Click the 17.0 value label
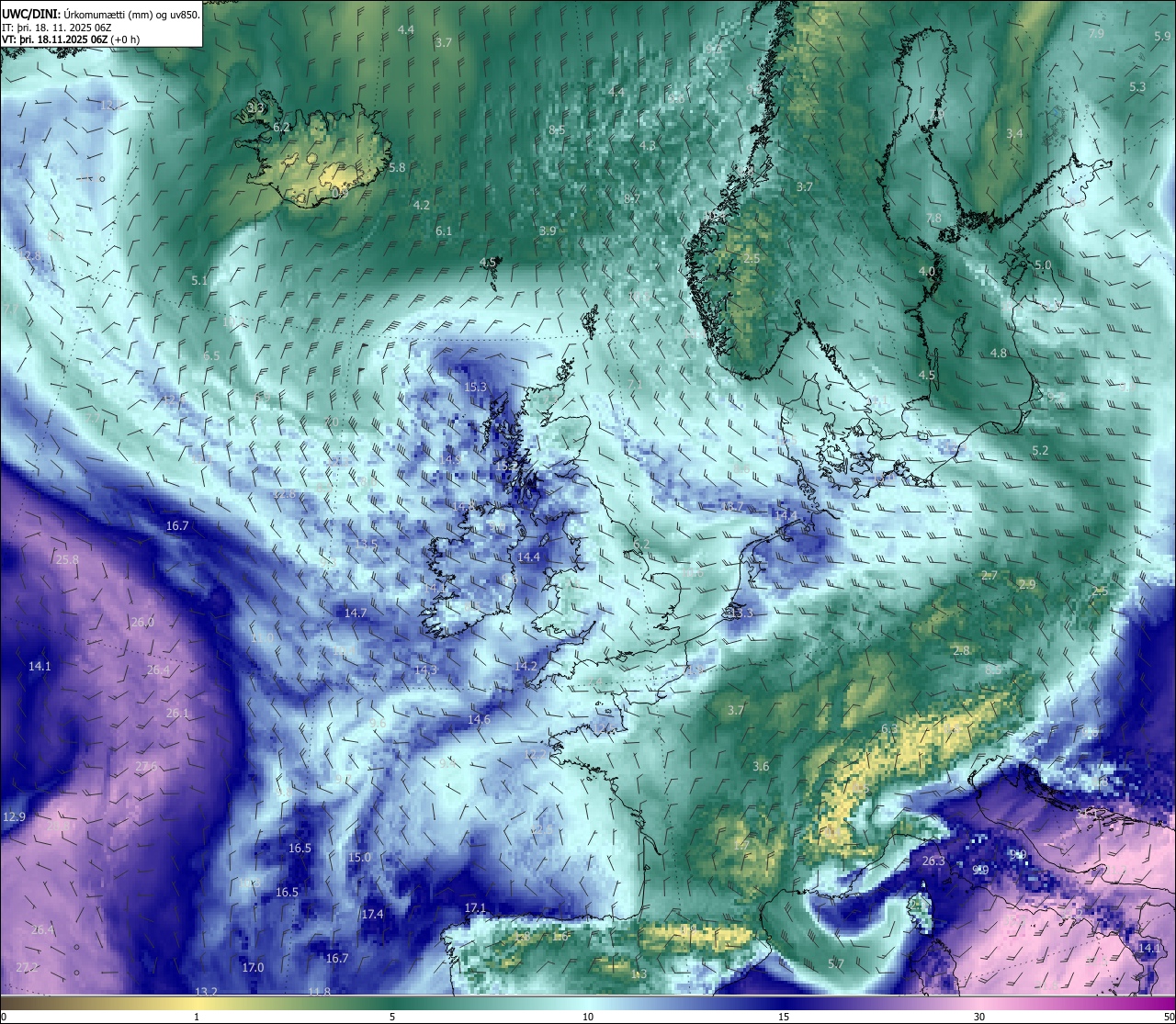 click(253, 967)
